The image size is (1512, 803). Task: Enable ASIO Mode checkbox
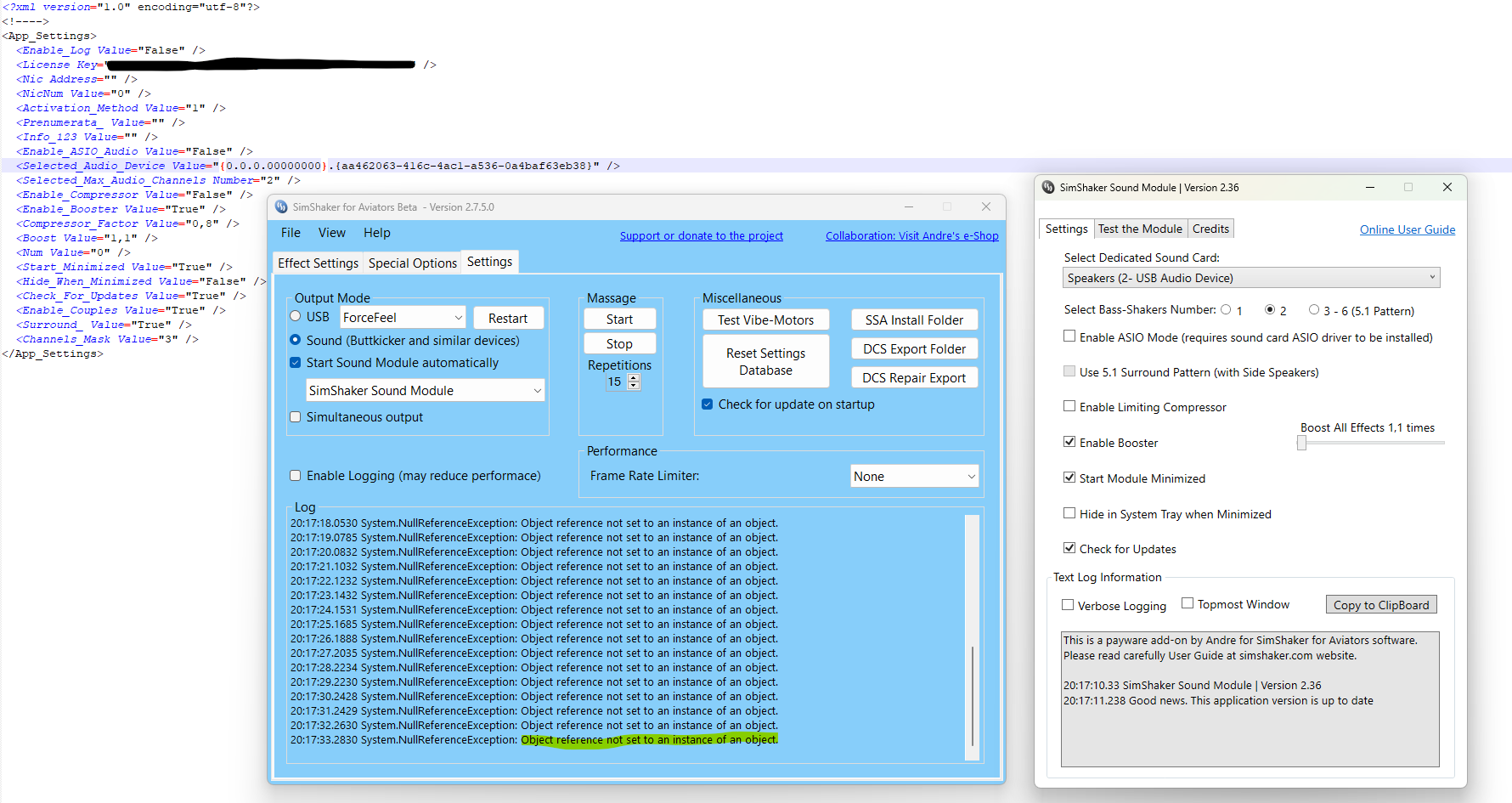[x=1069, y=336]
